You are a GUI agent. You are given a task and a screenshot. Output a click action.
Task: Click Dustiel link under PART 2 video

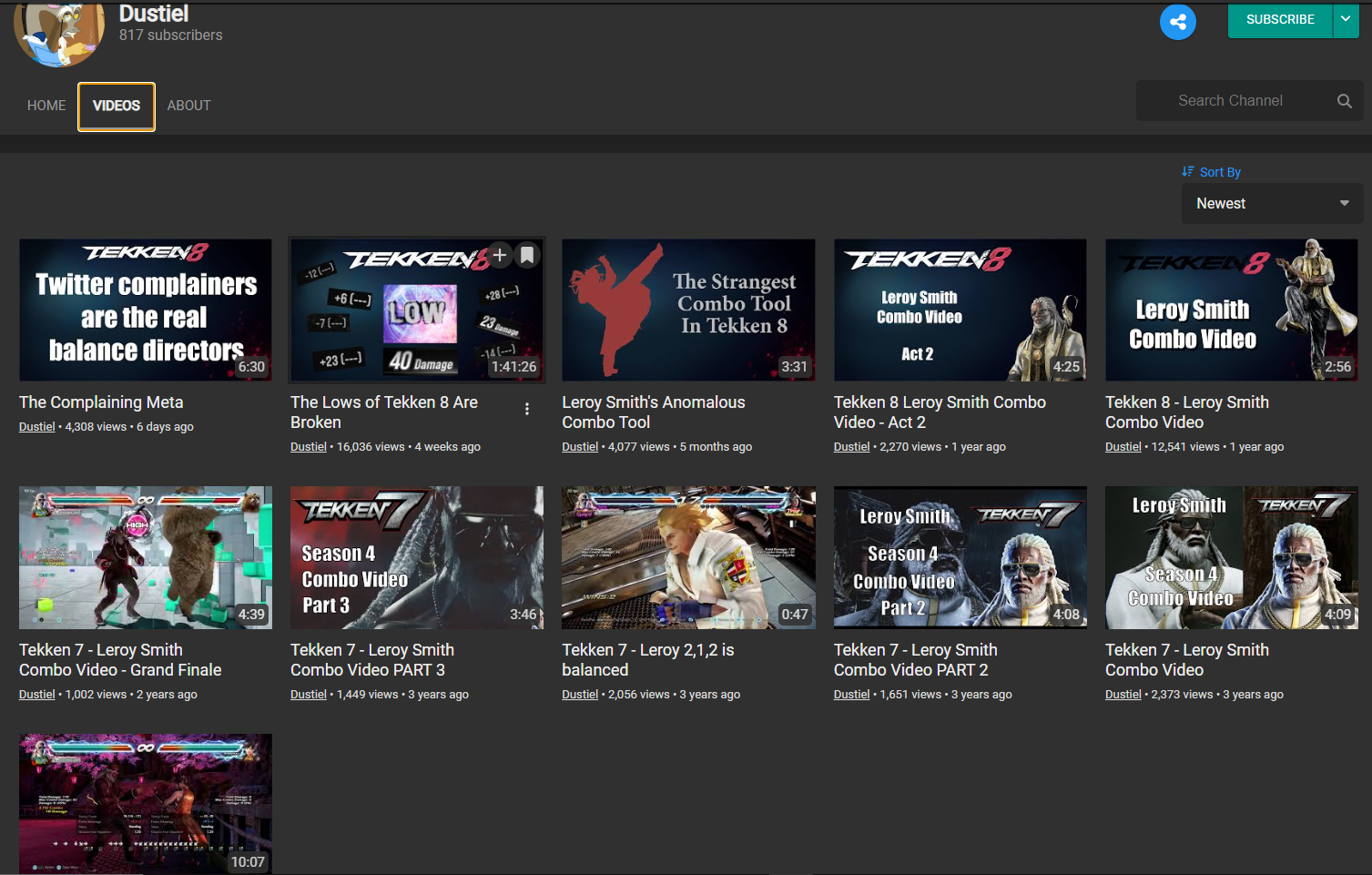[x=852, y=695]
